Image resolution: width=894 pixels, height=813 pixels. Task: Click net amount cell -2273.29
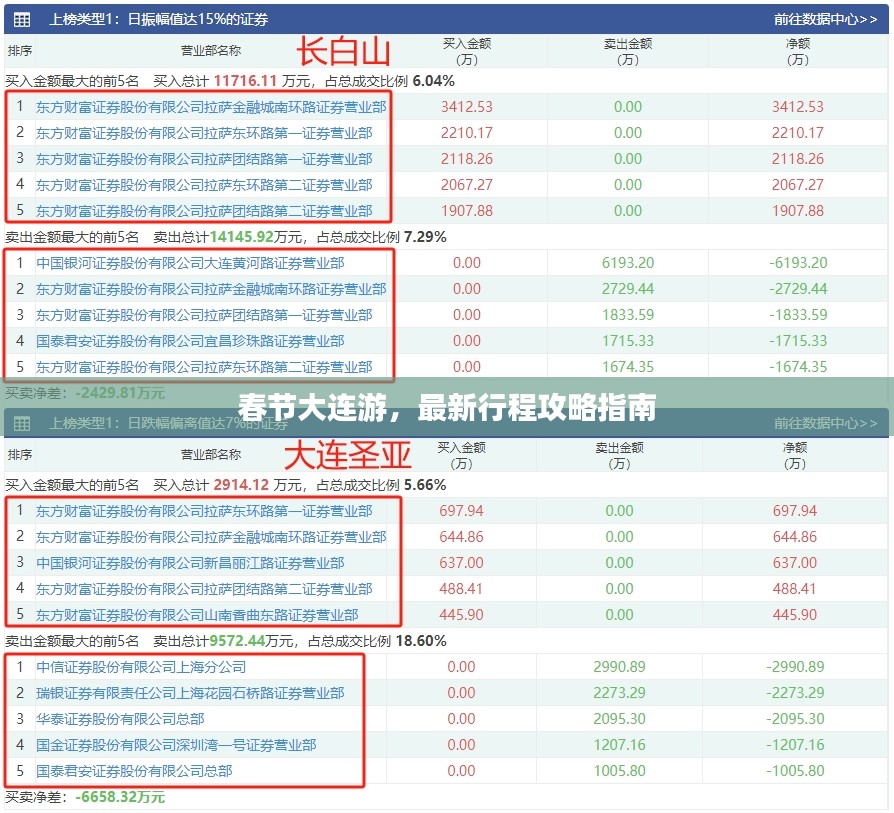click(795, 693)
